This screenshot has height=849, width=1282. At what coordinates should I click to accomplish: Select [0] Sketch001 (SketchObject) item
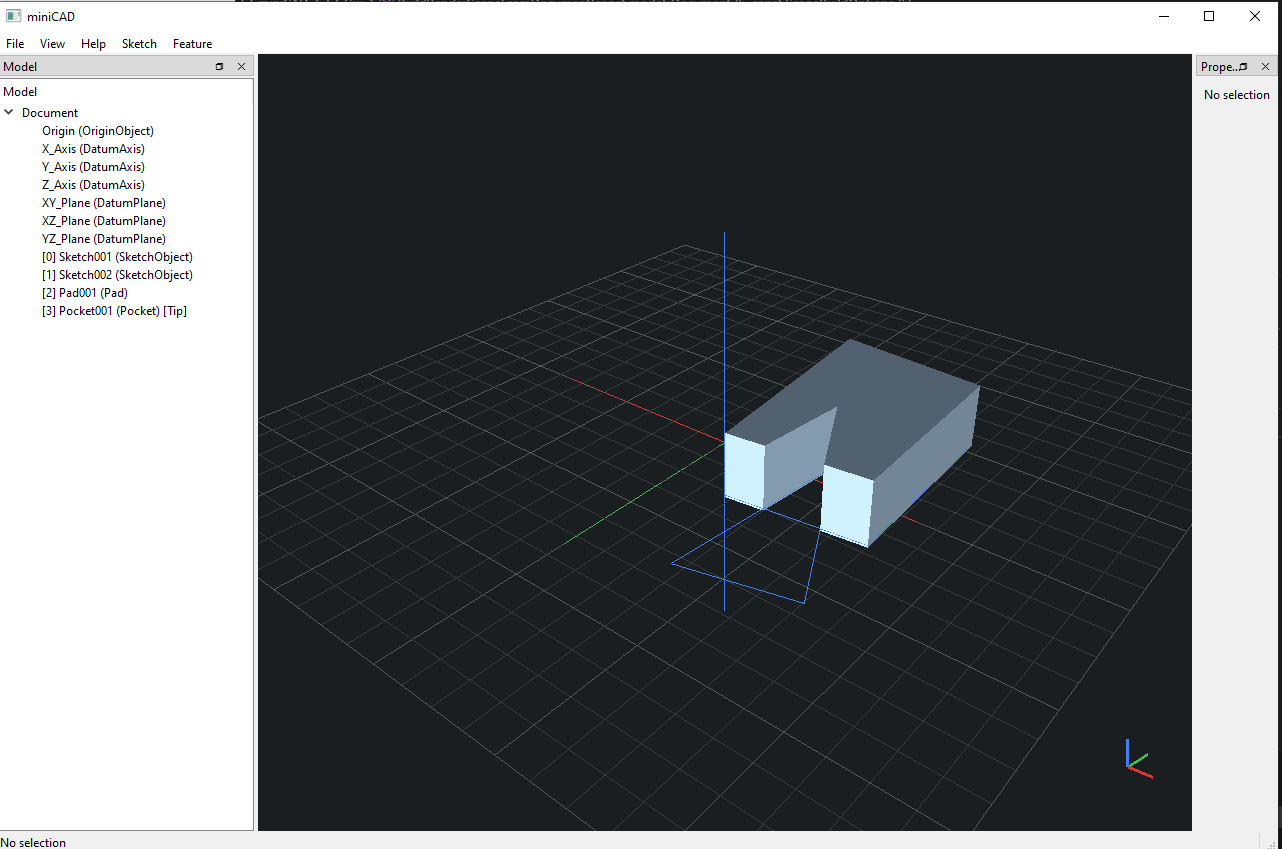(117, 257)
